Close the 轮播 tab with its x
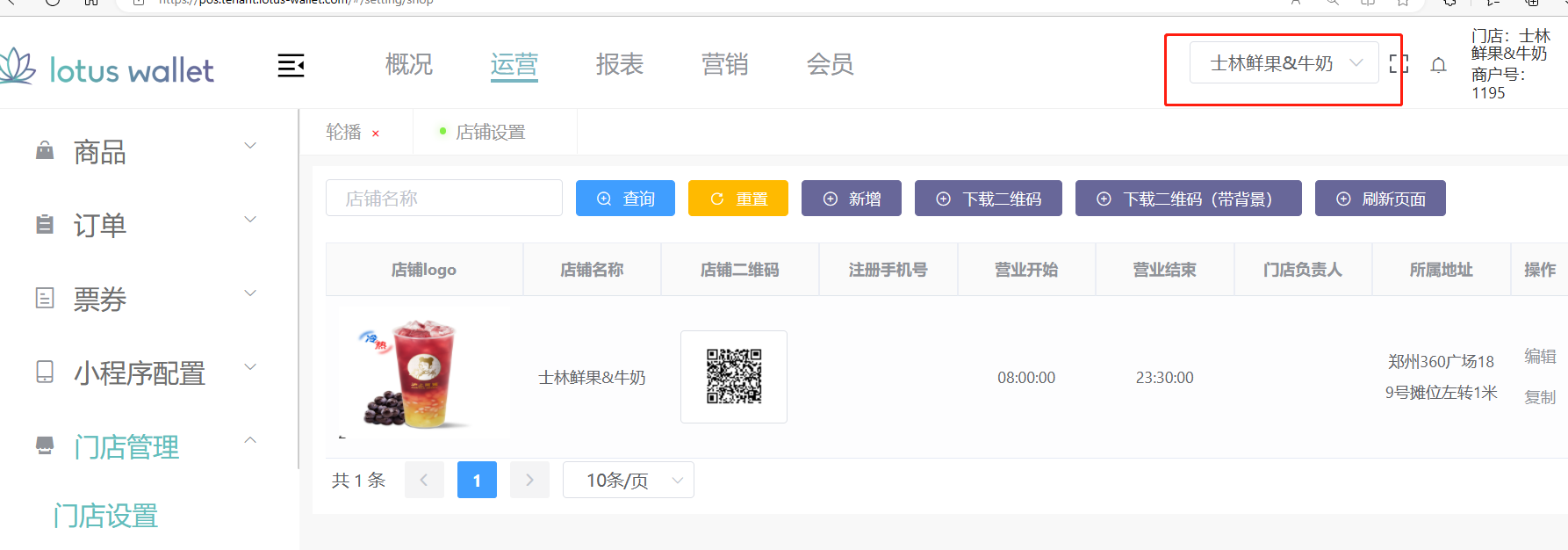 pos(376,134)
